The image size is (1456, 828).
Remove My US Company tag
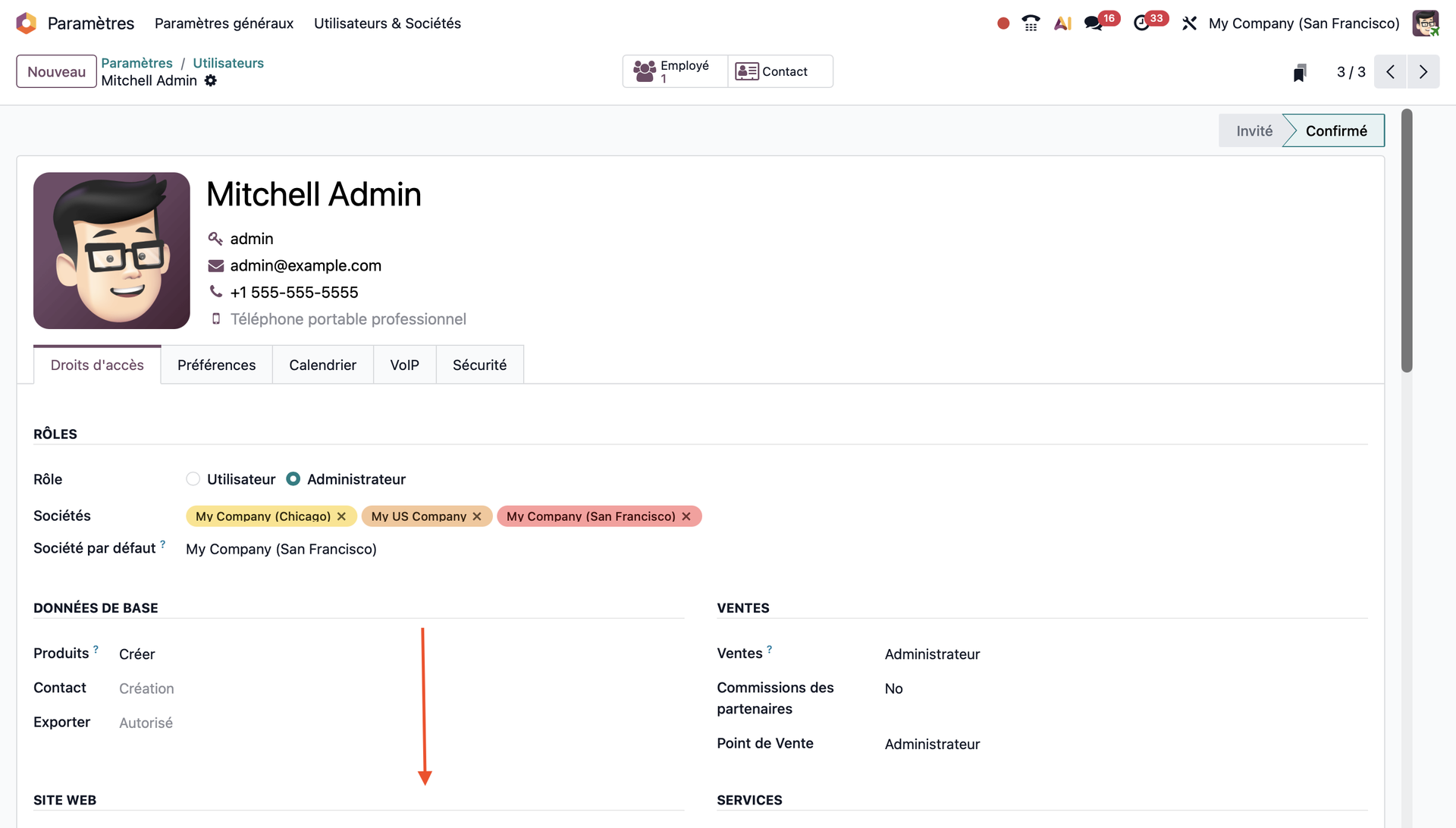pyautogui.click(x=477, y=516)
